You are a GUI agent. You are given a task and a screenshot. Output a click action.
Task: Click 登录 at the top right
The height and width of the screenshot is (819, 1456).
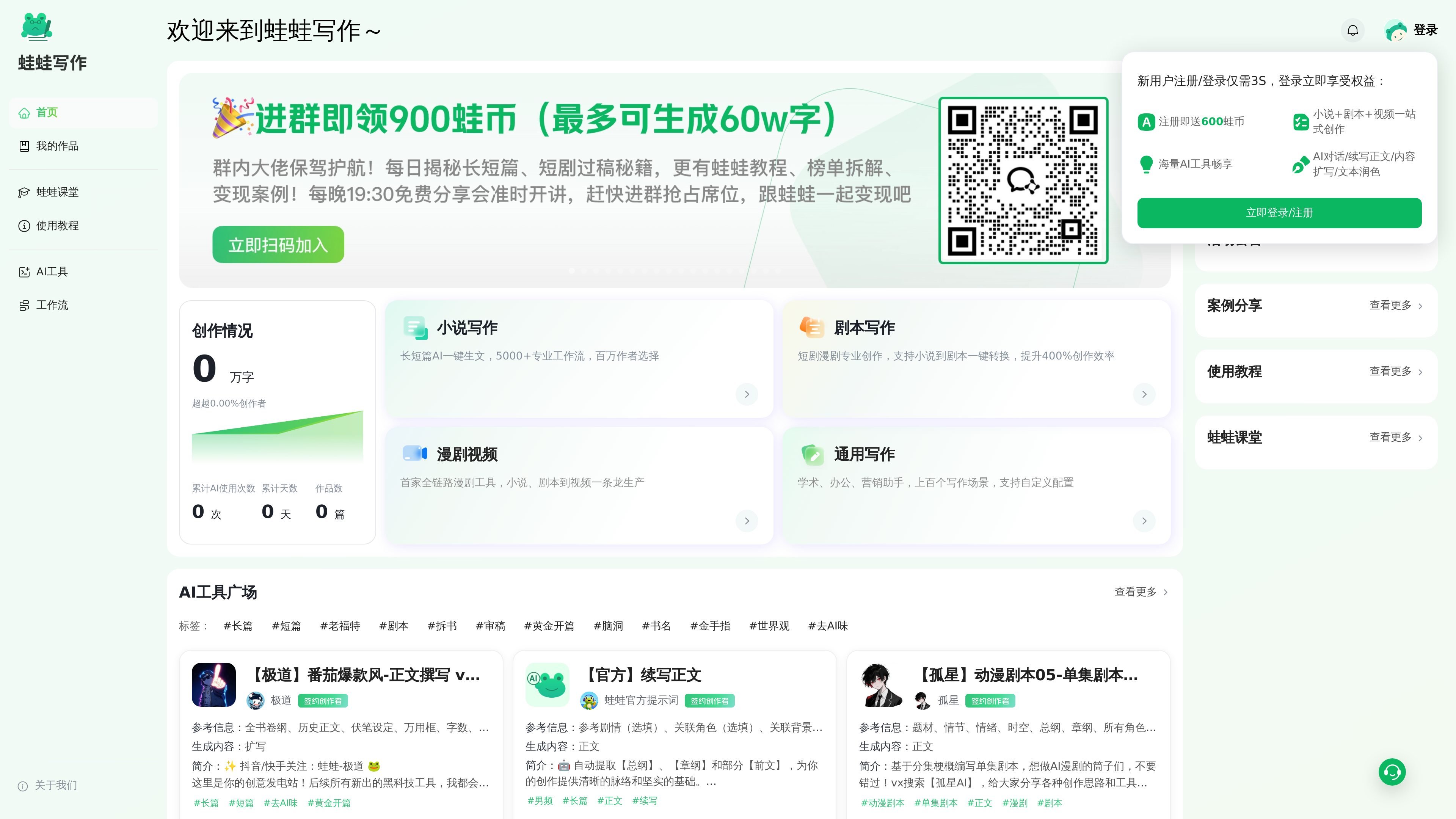(1425, 30)
